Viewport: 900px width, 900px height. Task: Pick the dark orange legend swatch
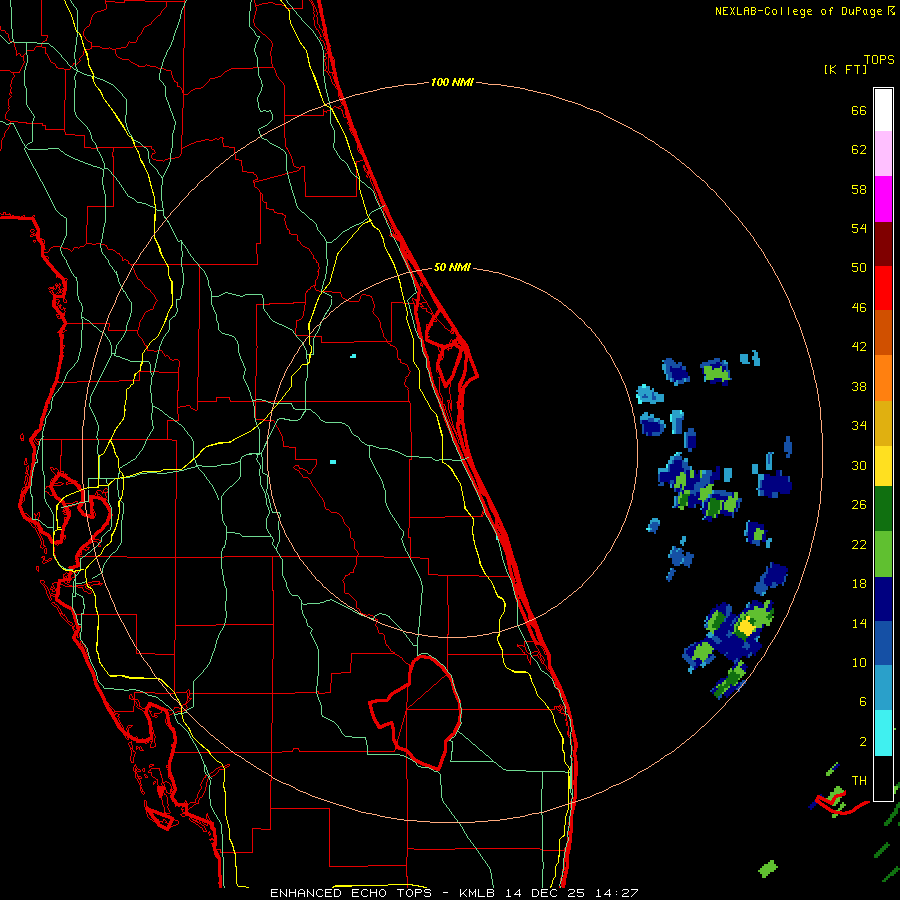pos(883,333)
